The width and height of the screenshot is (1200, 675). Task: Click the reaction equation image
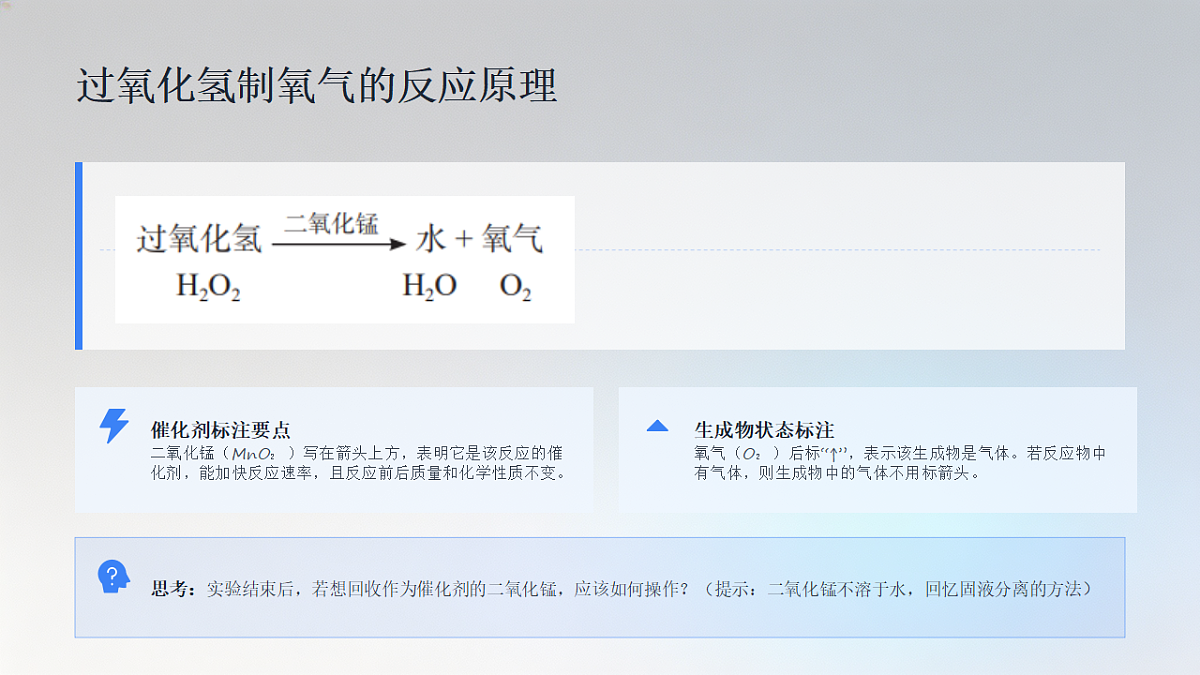(x=345, y=259)
